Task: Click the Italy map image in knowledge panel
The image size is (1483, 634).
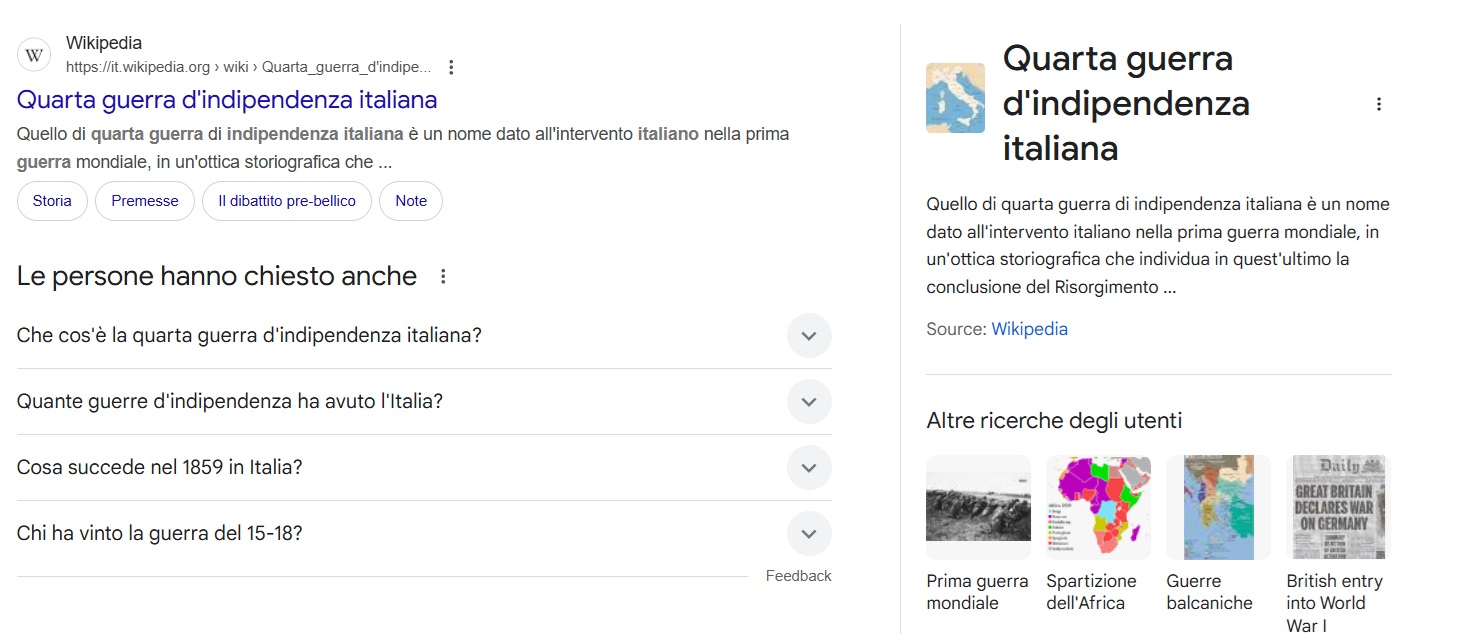Action: click(955, 98)
